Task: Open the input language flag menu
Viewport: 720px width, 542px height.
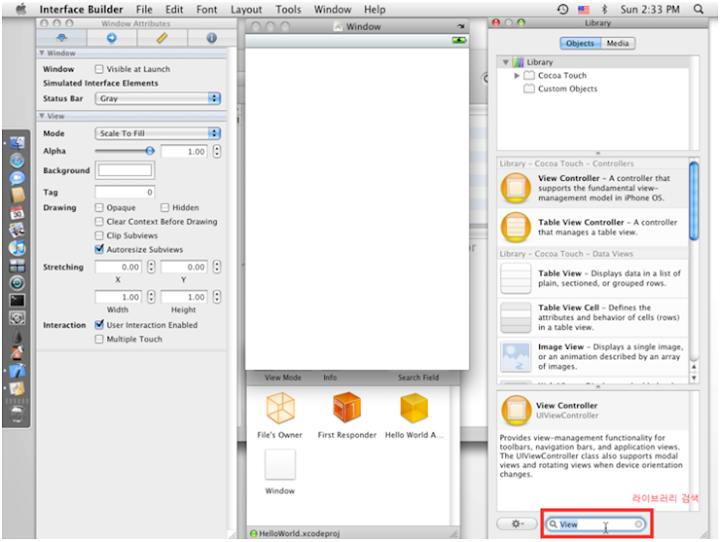Action: 584,9
